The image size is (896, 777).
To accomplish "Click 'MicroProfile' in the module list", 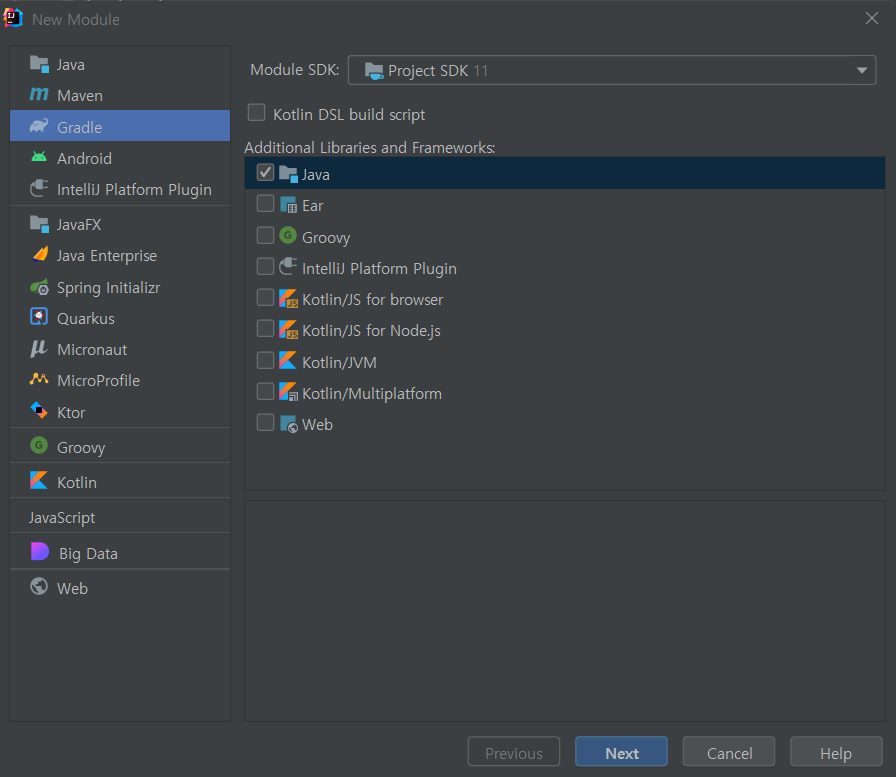I will tap(98, 381).
